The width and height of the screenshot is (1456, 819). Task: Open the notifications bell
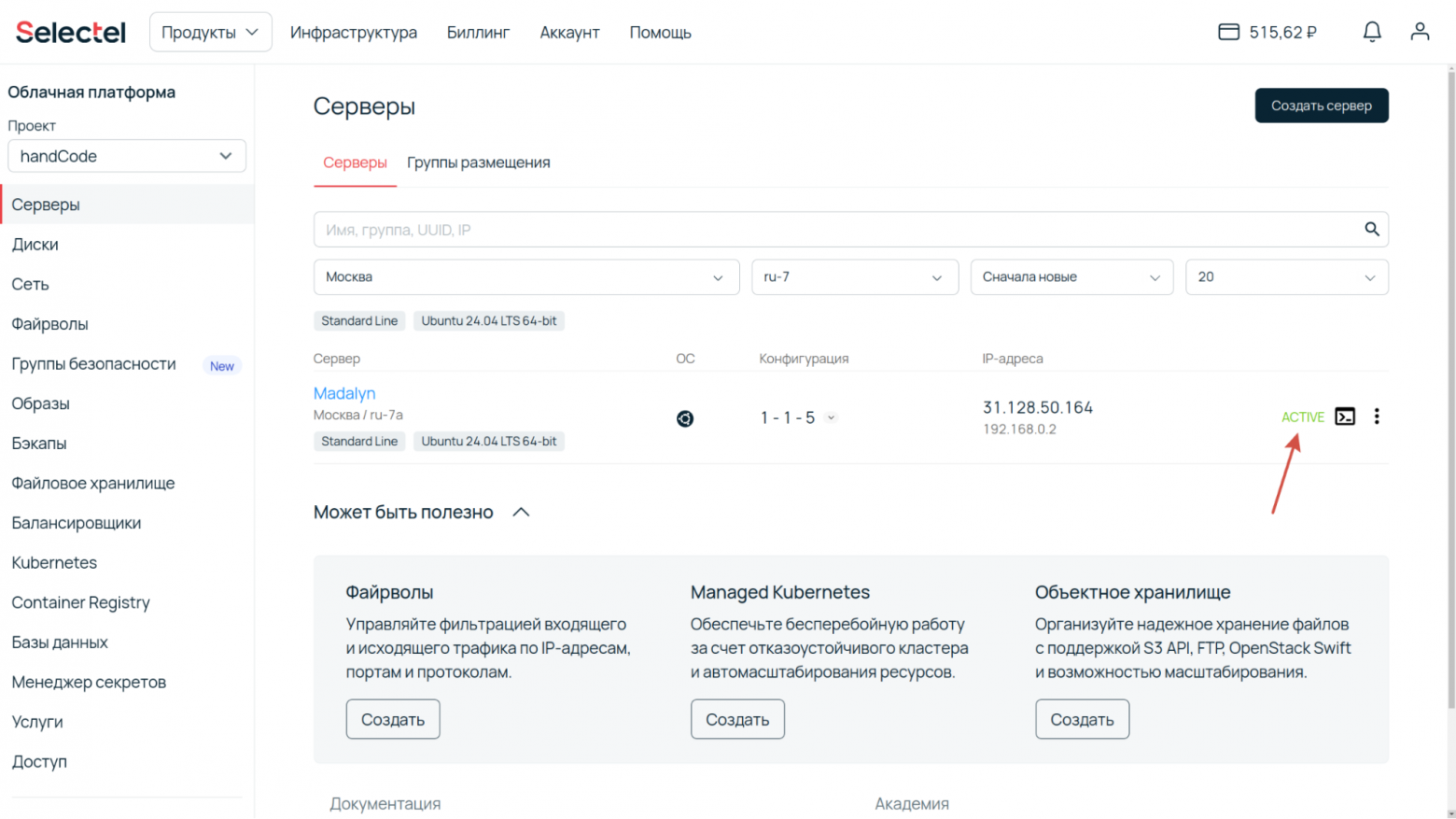pyautogui.click(x=1371, y=33)
